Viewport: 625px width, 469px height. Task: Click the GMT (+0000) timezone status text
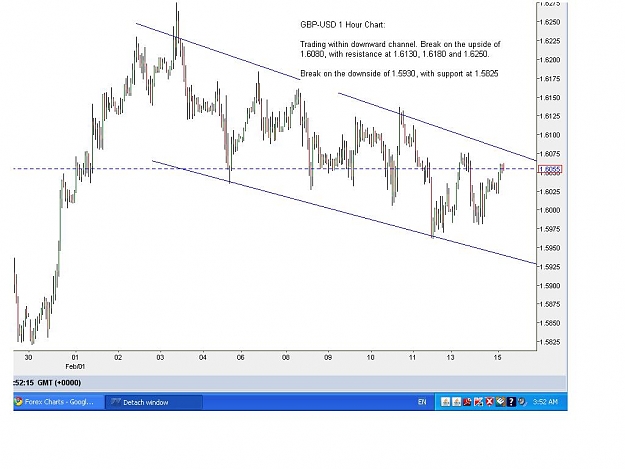[x=59, y=383]
